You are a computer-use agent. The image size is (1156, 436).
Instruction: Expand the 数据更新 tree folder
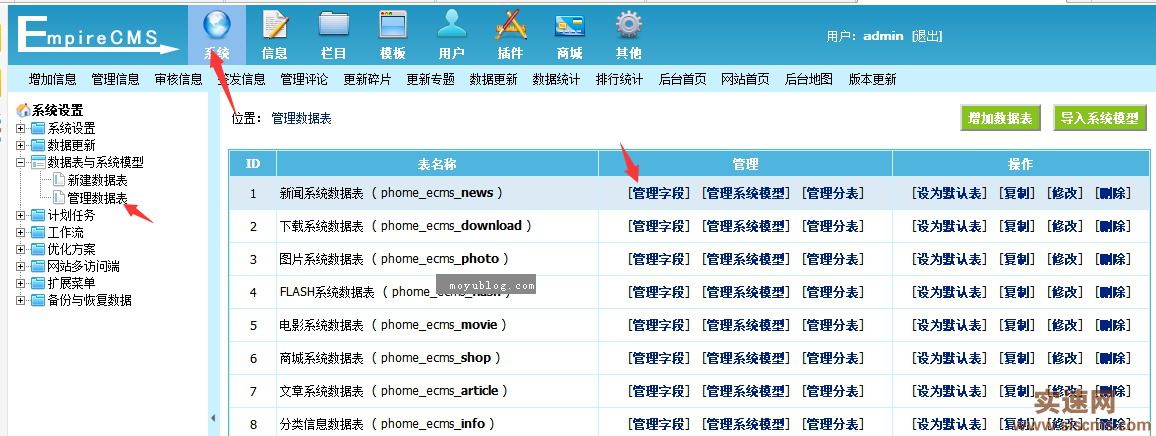point(21,145)
